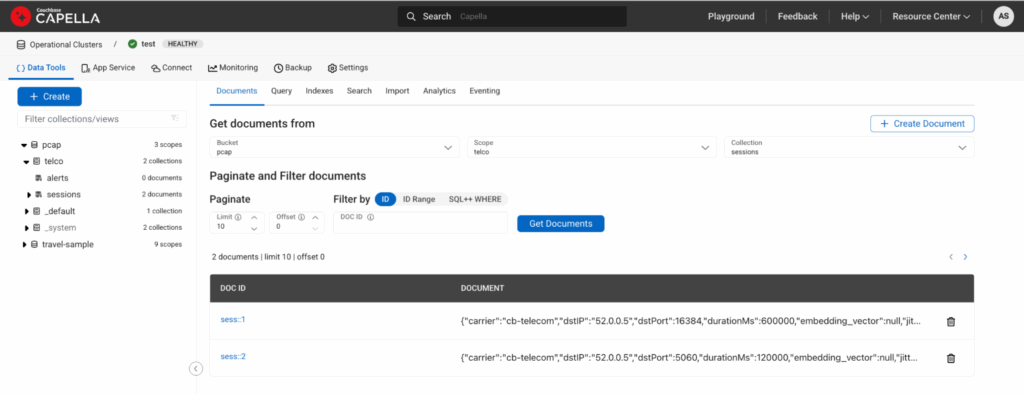Open the Bucket dropdown
1024x395 pixels.
335,147
